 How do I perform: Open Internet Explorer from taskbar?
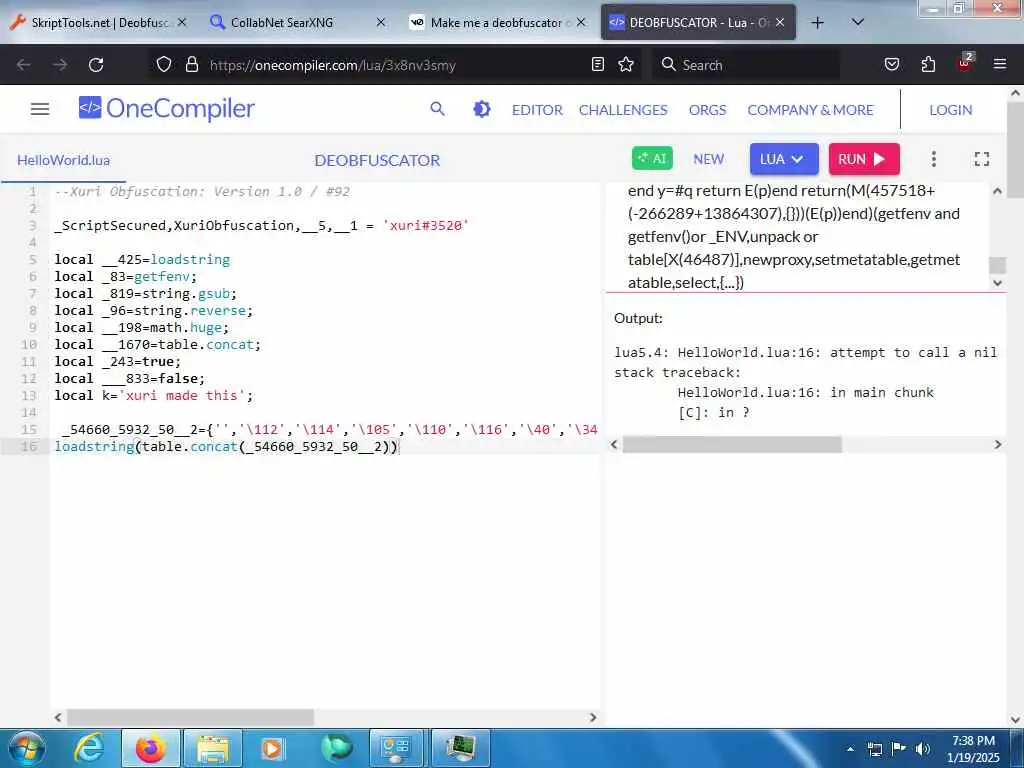tap(89, 748)
